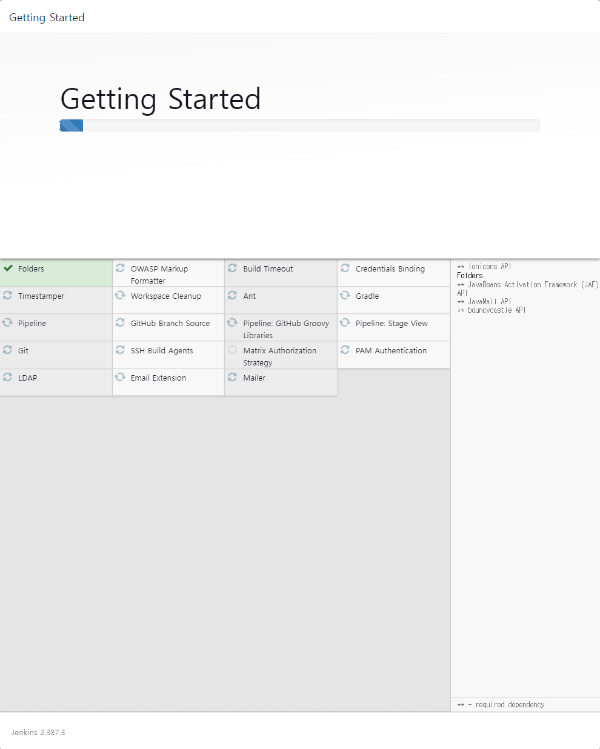Click the Folders plugin label

point(31,269)
